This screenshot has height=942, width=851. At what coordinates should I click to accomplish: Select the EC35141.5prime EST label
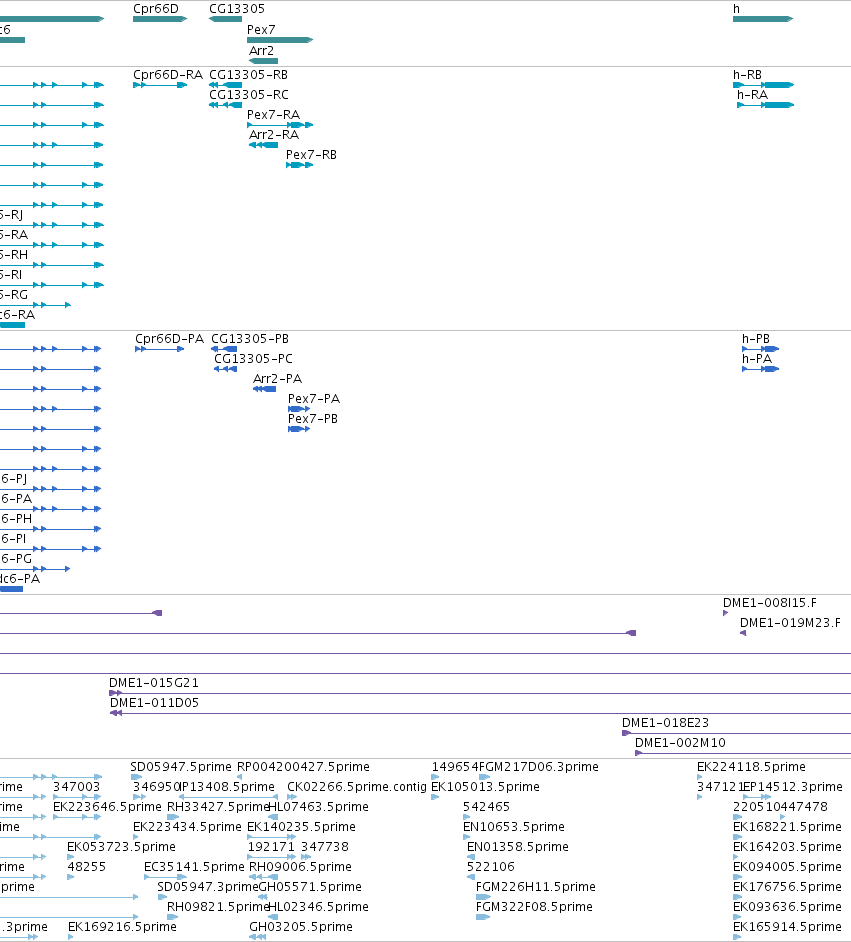tap(195, 866)
